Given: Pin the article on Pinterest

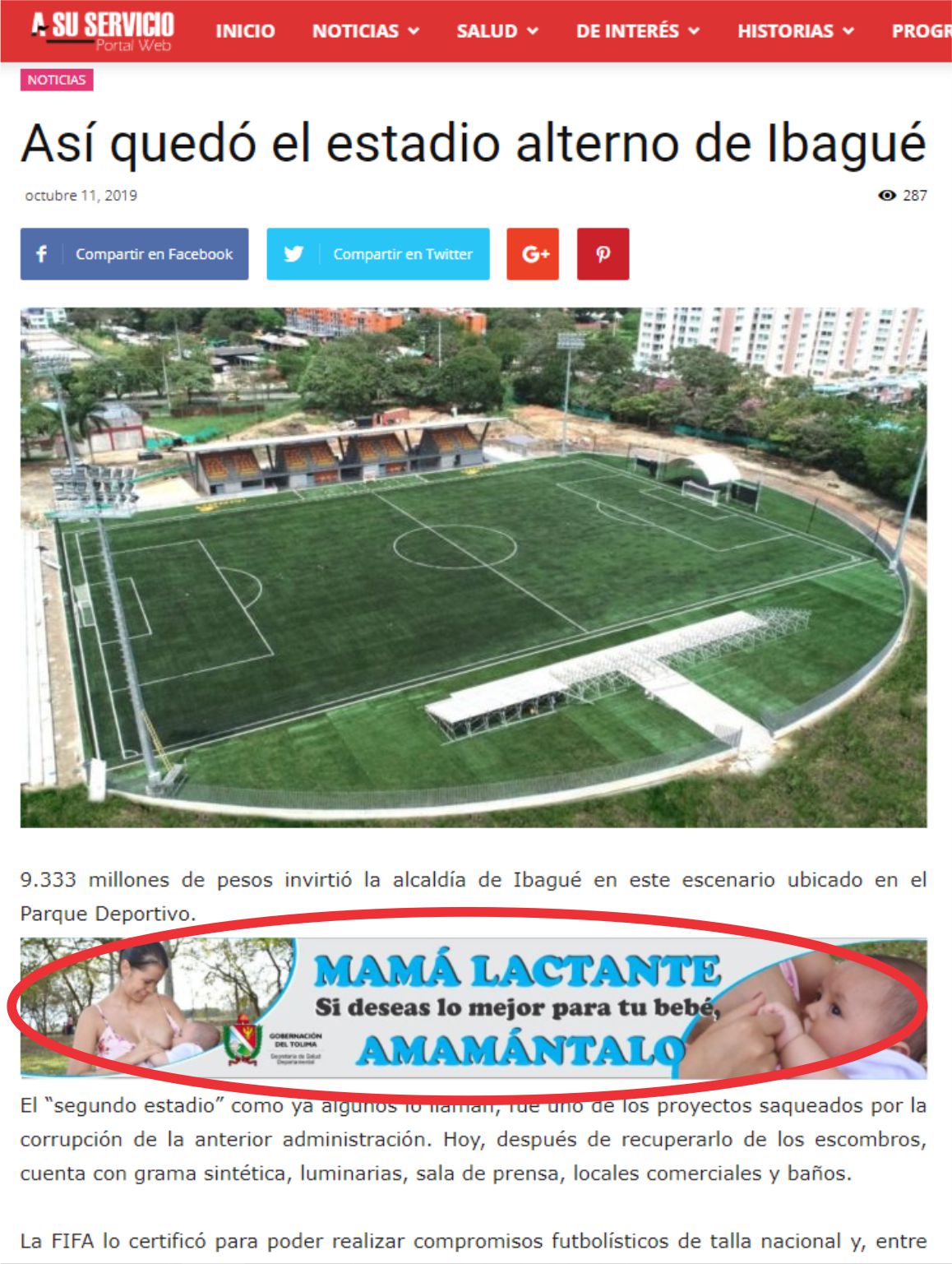Looking at the screenshot, I should pos(603,254).
